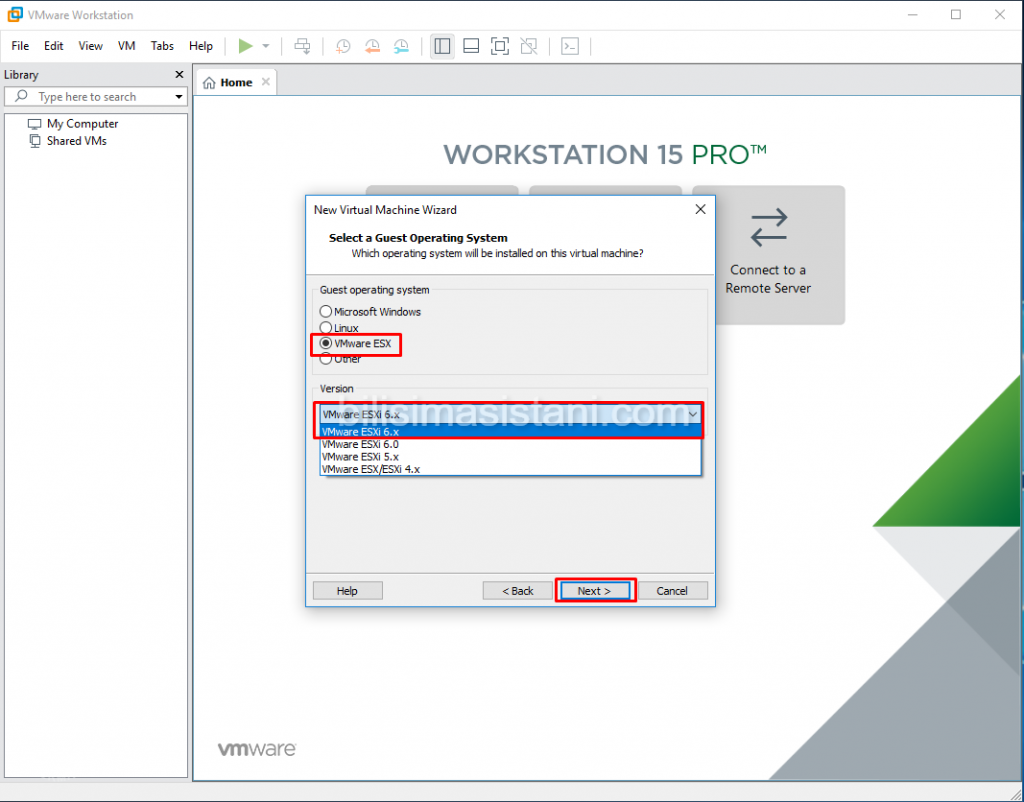This screenshot has height=802, width=1024.
Task: Close the Library panel
Action: pos(179,74)
